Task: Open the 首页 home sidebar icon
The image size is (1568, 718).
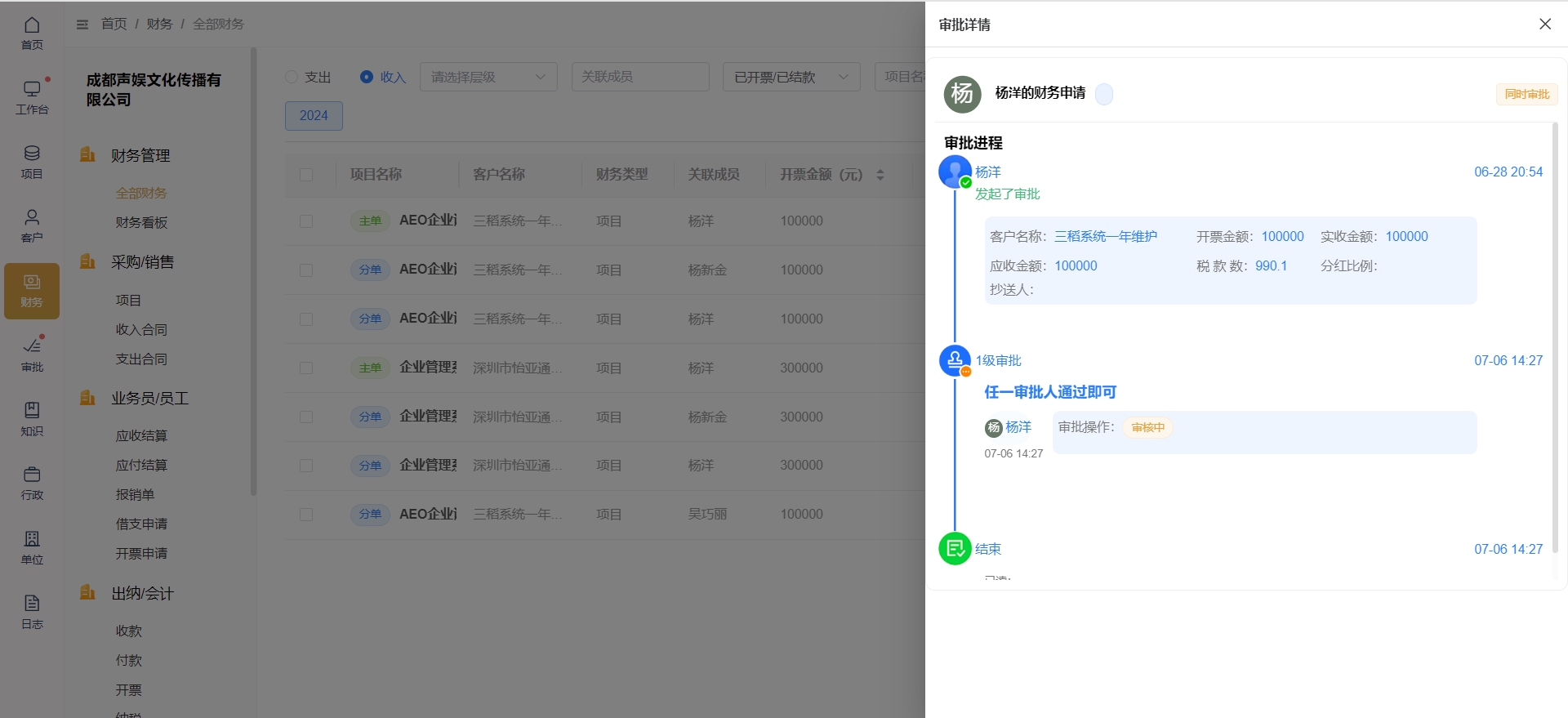Action: 32,33
